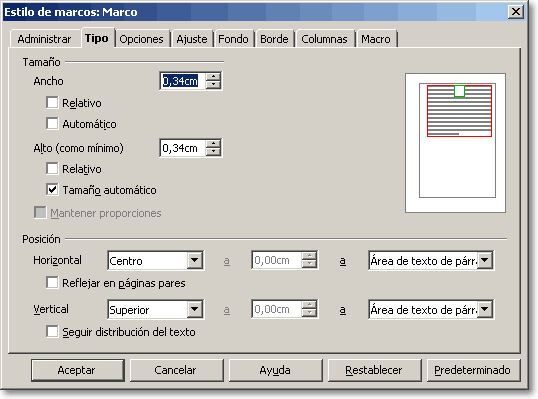Click the Cancelar button
Image resolution: width=538 pixels, height=399 pixels.
coord(176,370)
